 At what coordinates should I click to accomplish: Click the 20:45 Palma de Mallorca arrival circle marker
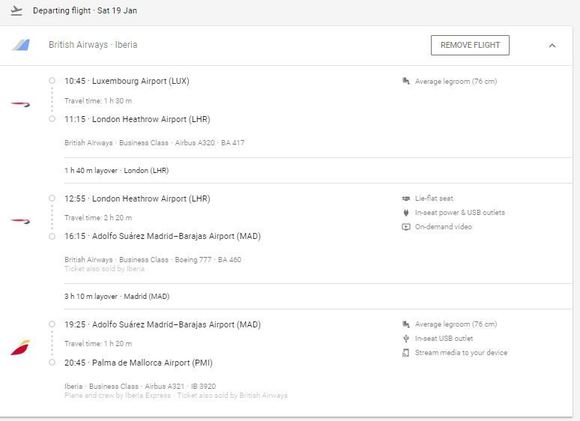[x=52, y=363]
